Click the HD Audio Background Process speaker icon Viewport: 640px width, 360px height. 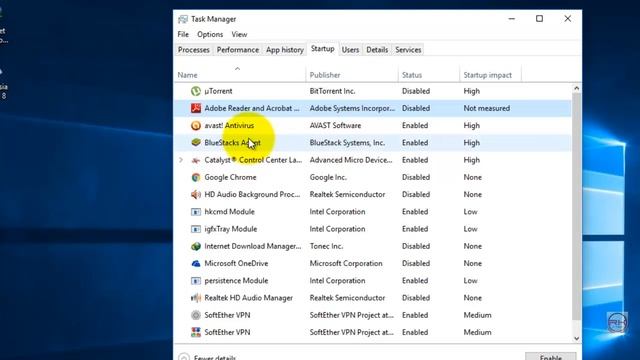[196, 194]
